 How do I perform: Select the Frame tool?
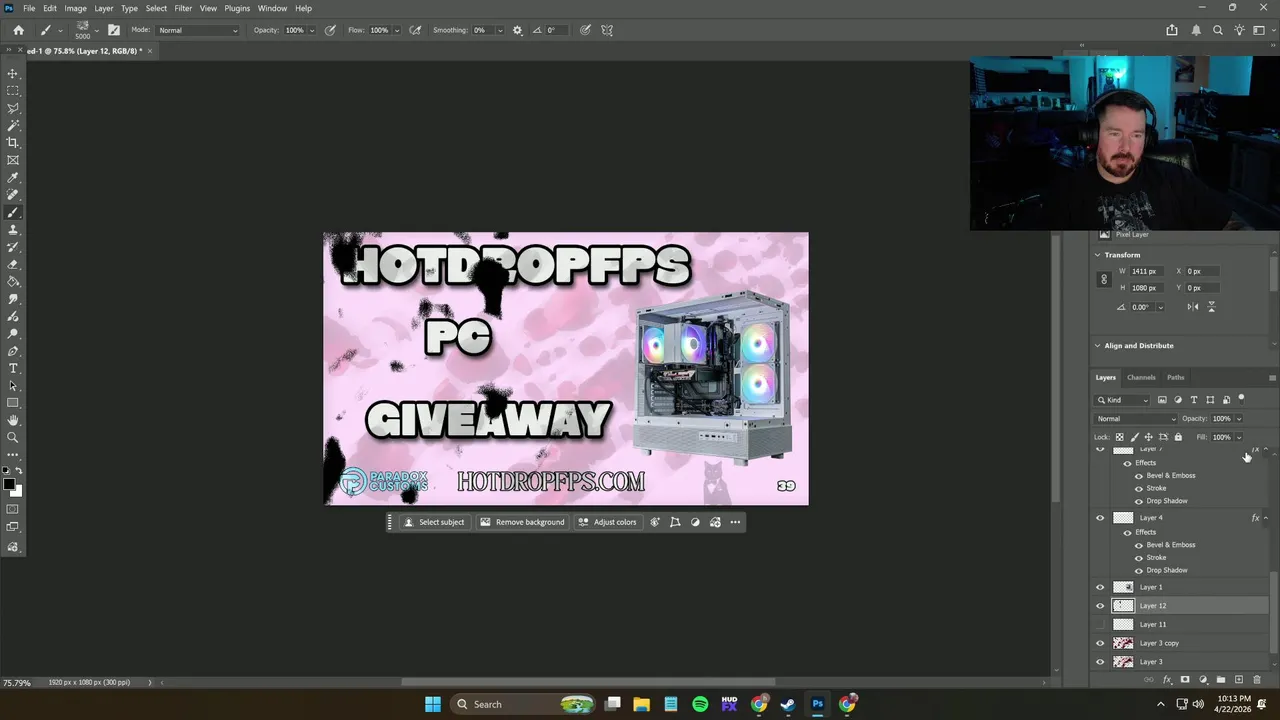pyautogui.click(x=13, y=160)
